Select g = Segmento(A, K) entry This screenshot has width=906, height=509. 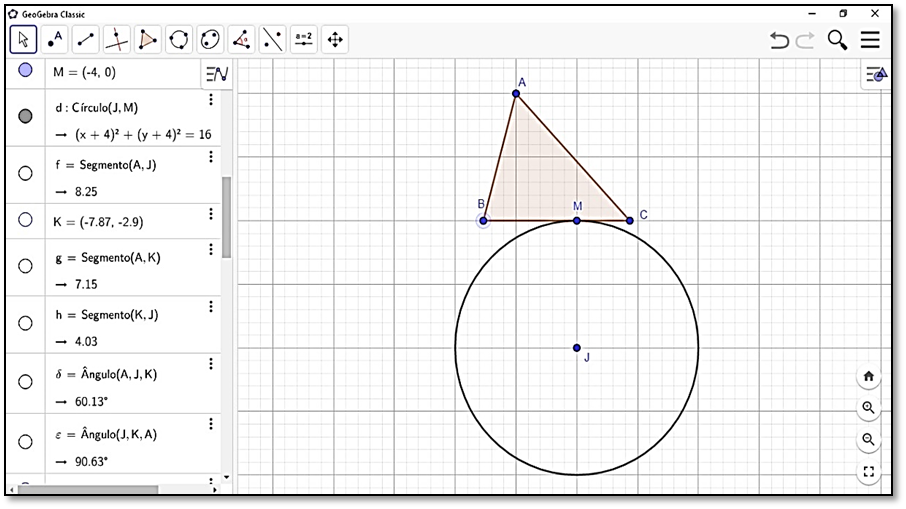pos(108,258)
